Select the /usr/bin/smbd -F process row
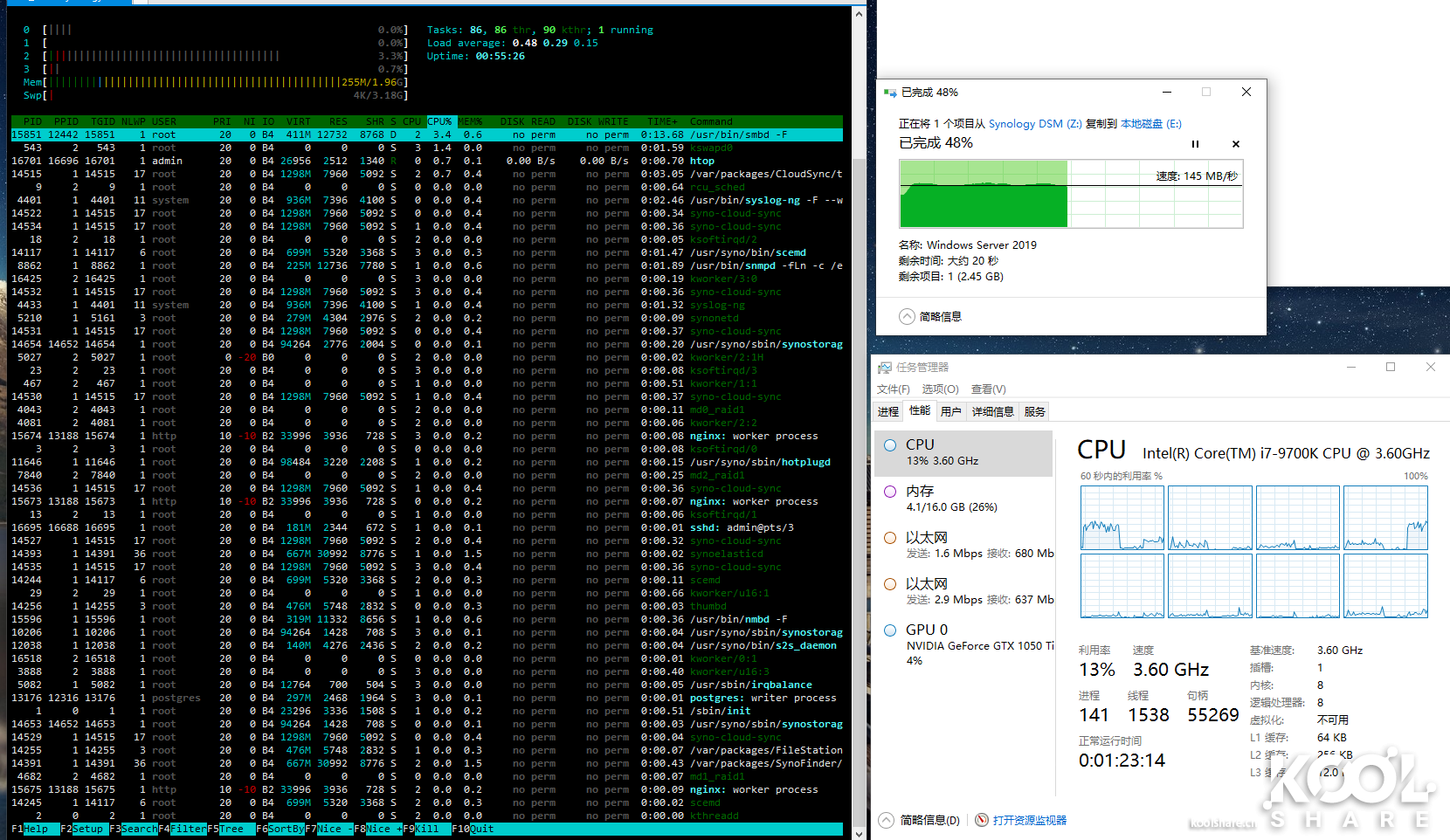The height and width of the screenshot is (840, 1450). [x=427, y=134]
